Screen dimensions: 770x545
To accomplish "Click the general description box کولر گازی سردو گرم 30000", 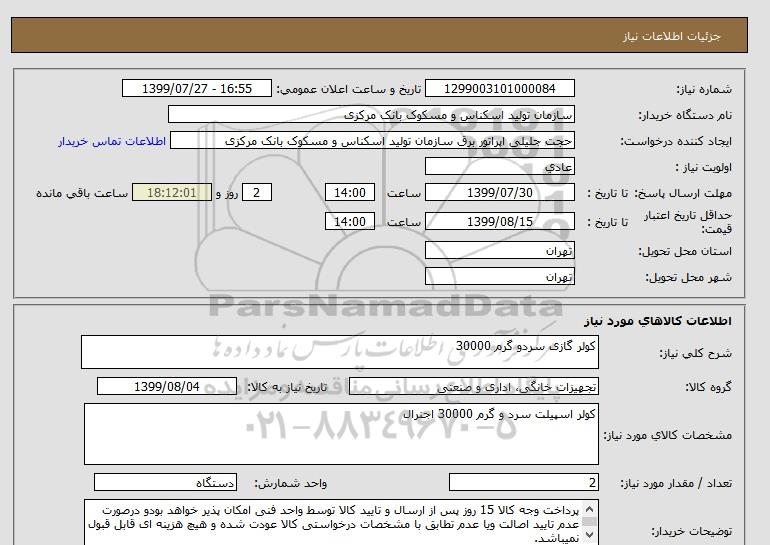I will [340, 352].
